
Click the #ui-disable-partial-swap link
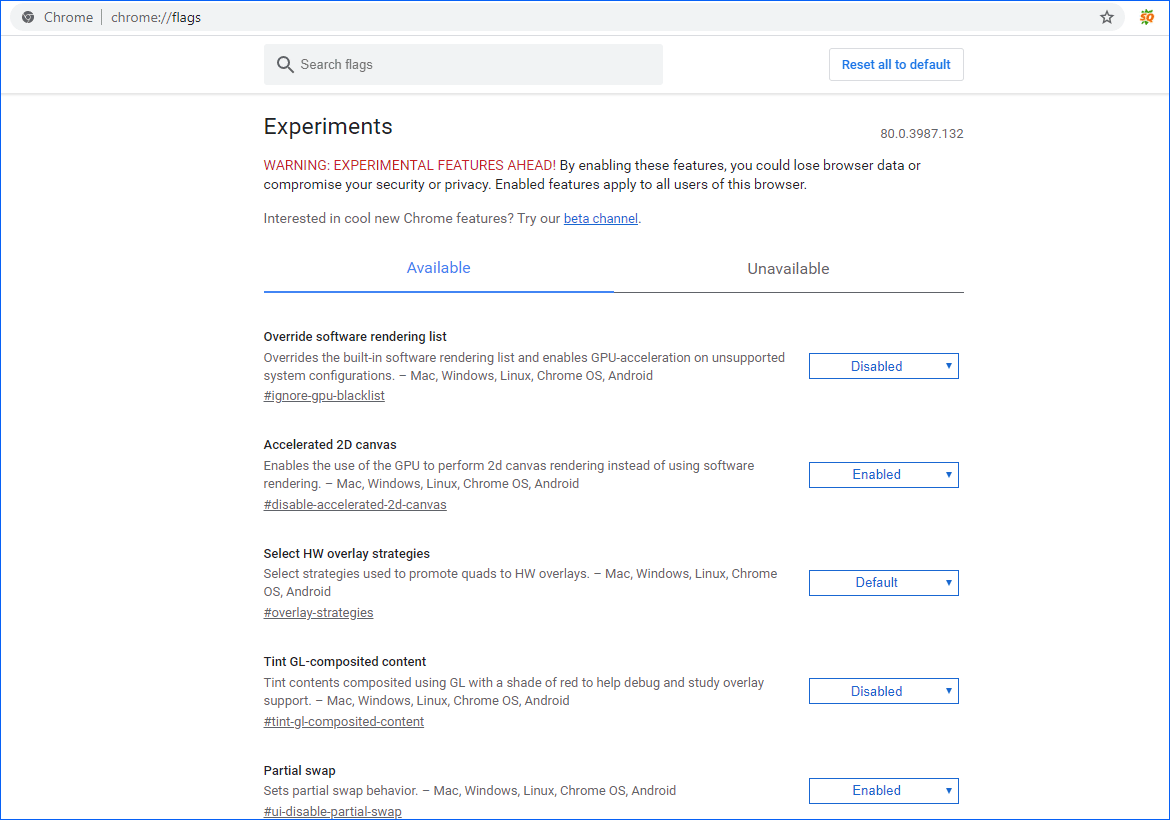point(332,812)
